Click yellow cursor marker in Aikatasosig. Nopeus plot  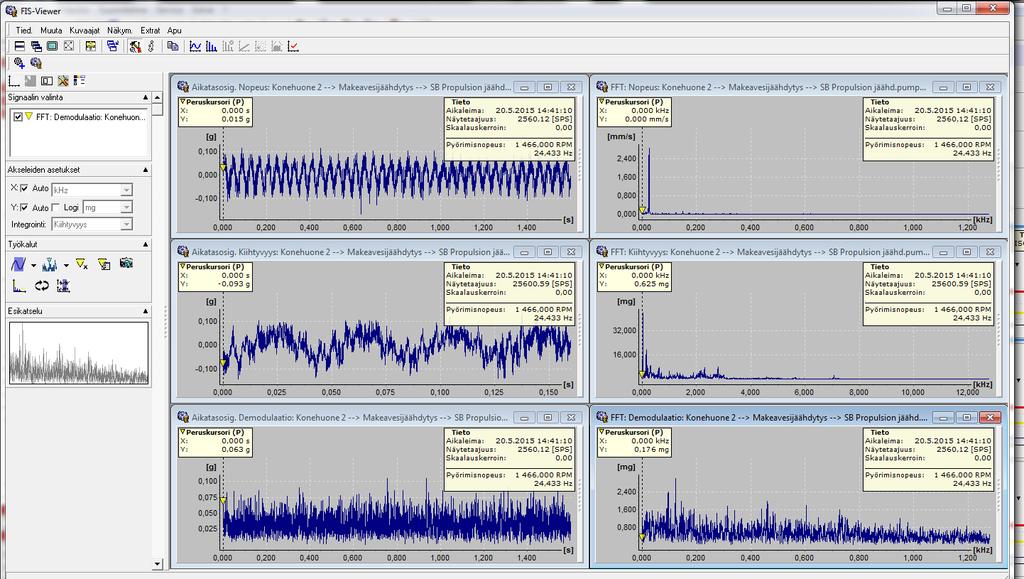[x=223, y=168]
